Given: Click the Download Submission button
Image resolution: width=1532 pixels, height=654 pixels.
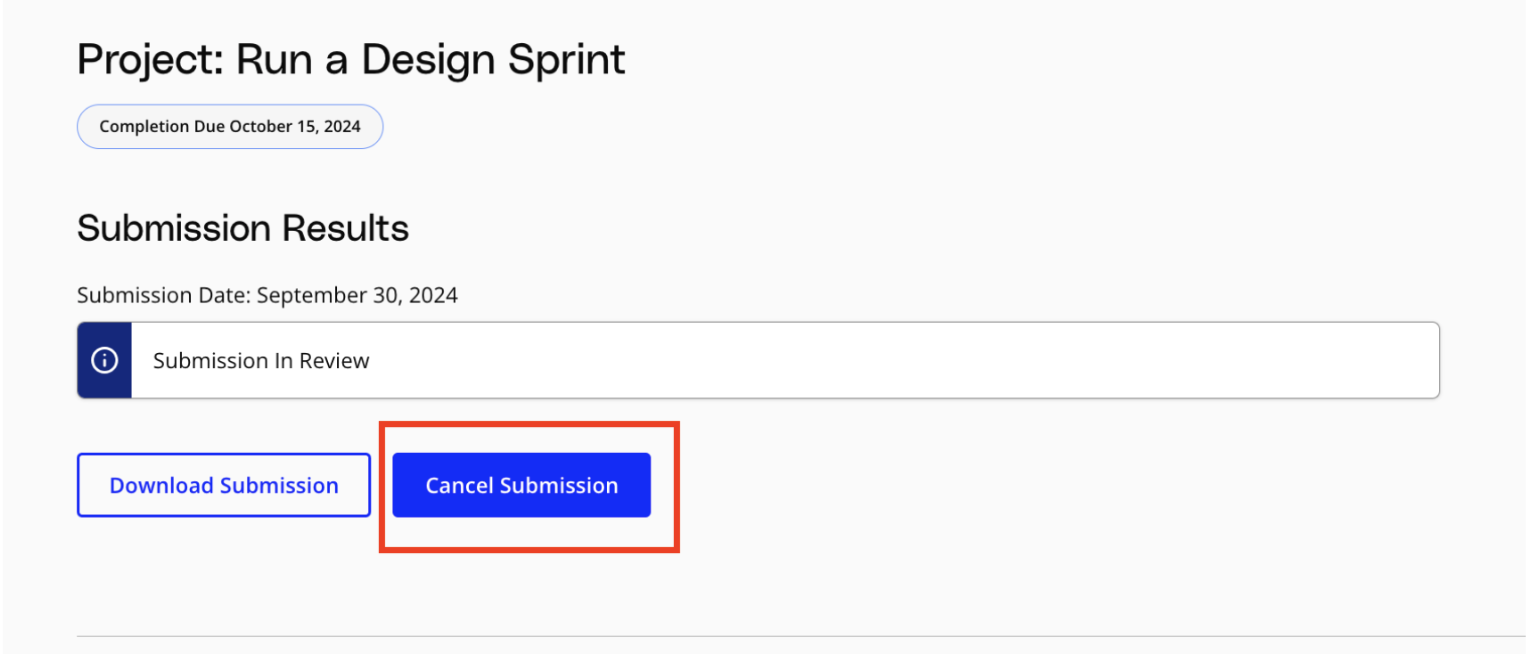Looking at the screenshot, I should (x=223, y=486).
